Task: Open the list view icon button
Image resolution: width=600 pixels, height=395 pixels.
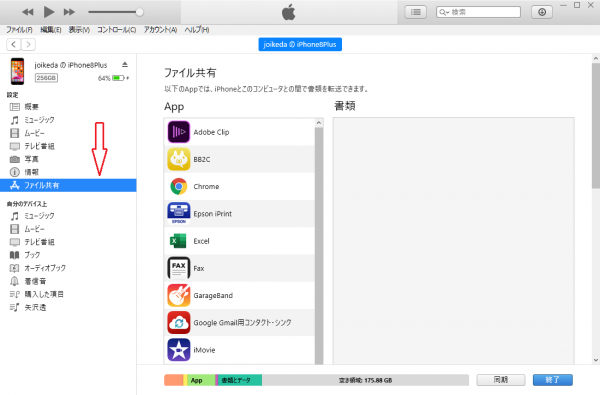Action: coord(416,12)
